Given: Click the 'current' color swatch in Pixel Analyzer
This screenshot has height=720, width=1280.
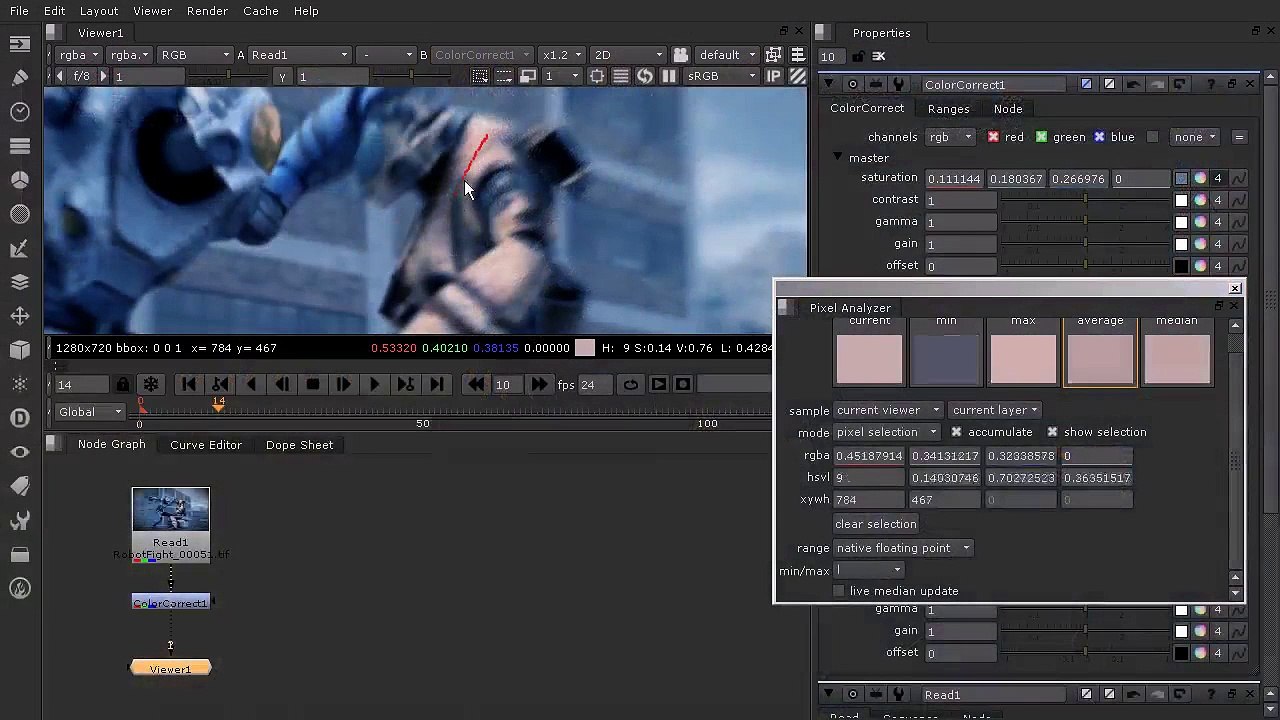Looking at the screenshot, I should click(x=869, y=359).
